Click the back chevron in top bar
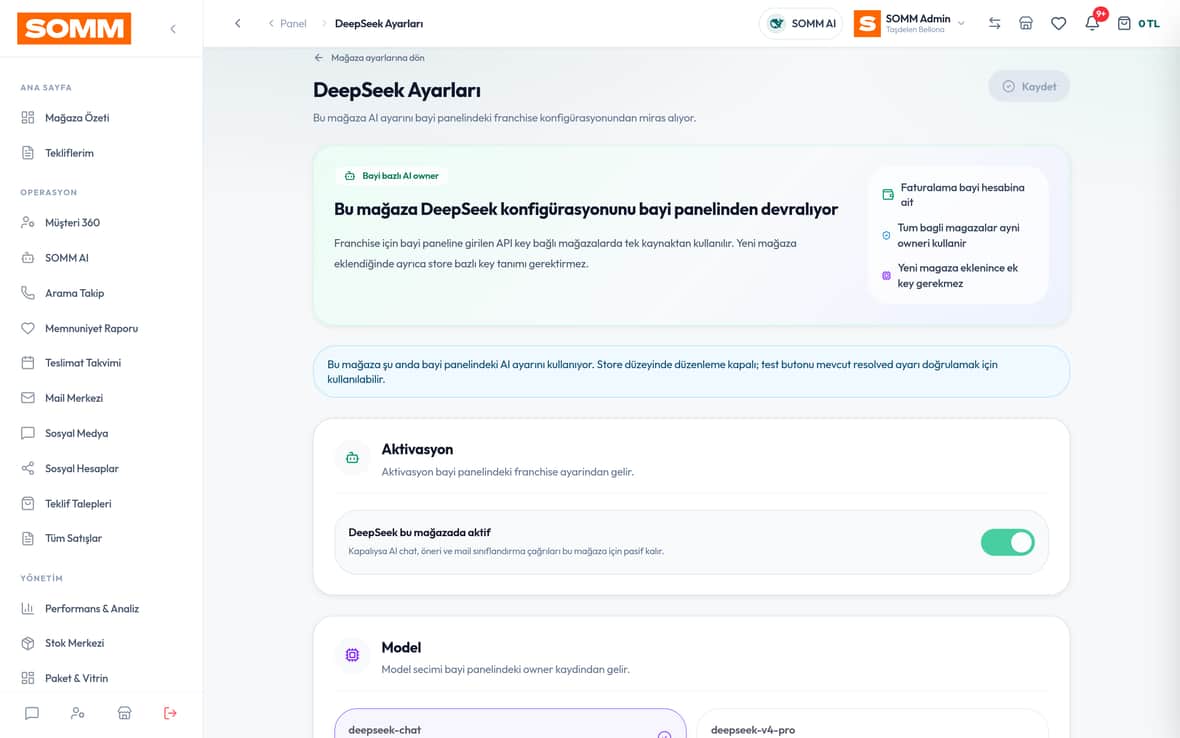Viewport: 1180px width, 738px height. [238, 23]
